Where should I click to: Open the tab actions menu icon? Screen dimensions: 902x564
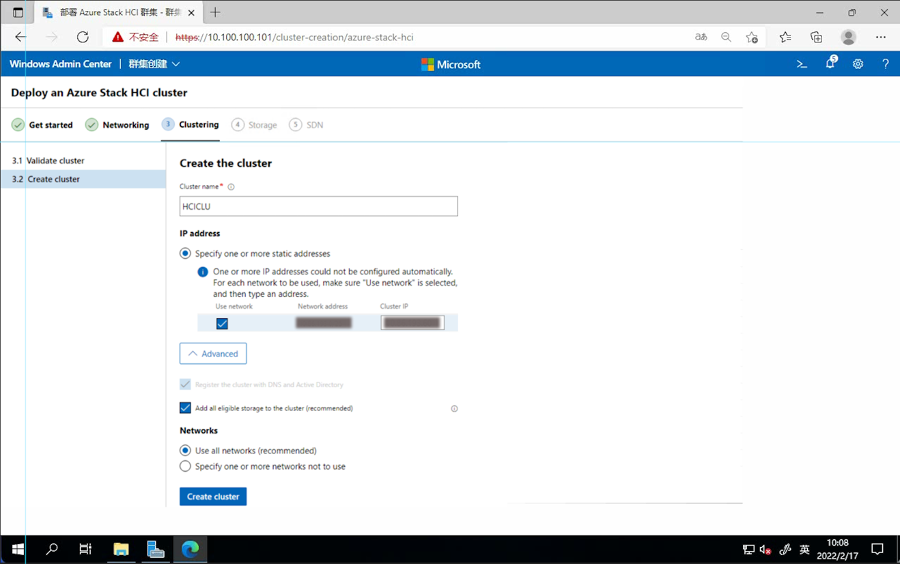pos(18,12)
